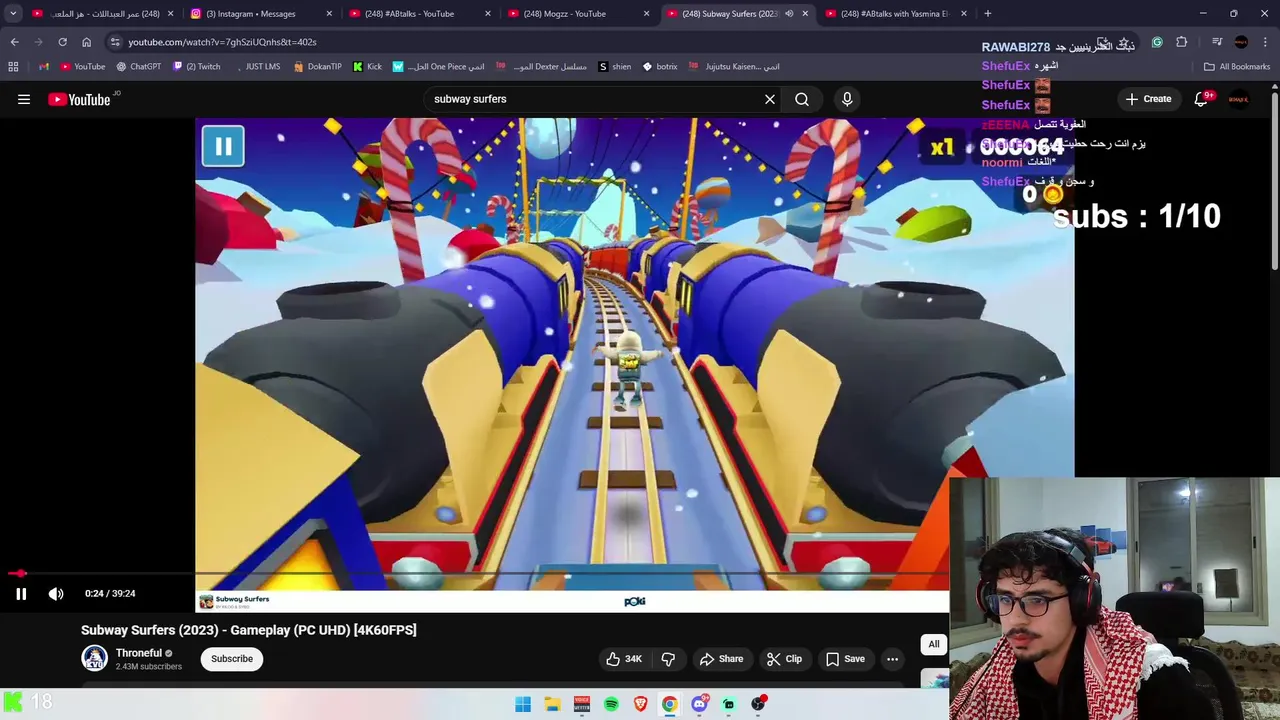Share the video
The image size is (1280, 720).
[721, 659]
